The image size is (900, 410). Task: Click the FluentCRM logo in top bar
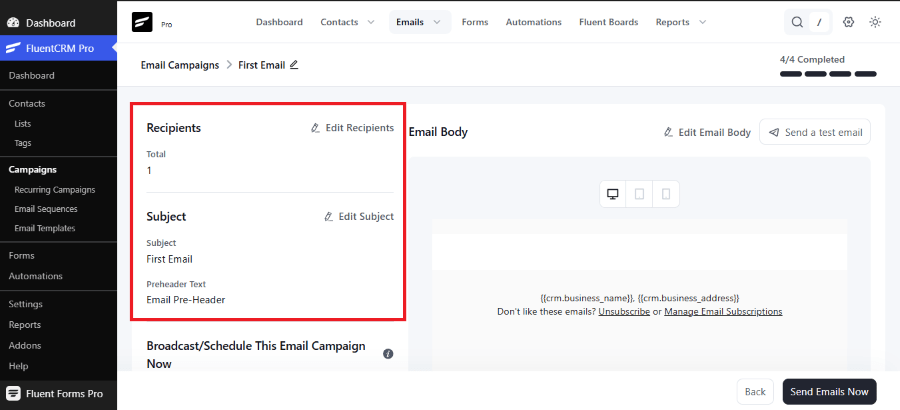pyautogui.click(x=142, y=22)
